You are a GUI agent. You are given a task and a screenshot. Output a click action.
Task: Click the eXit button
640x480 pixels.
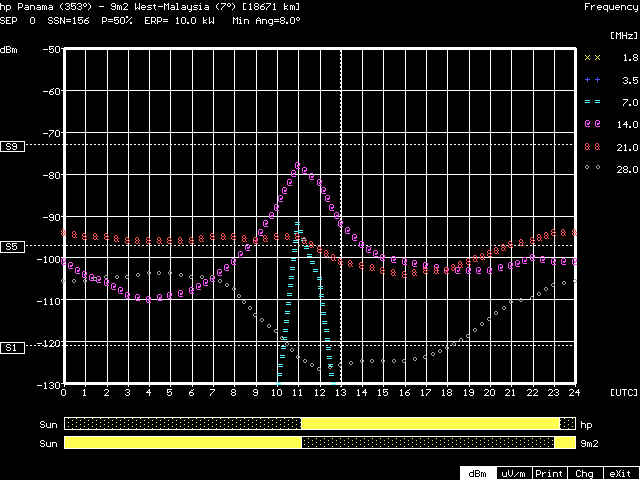coord(620,473)
